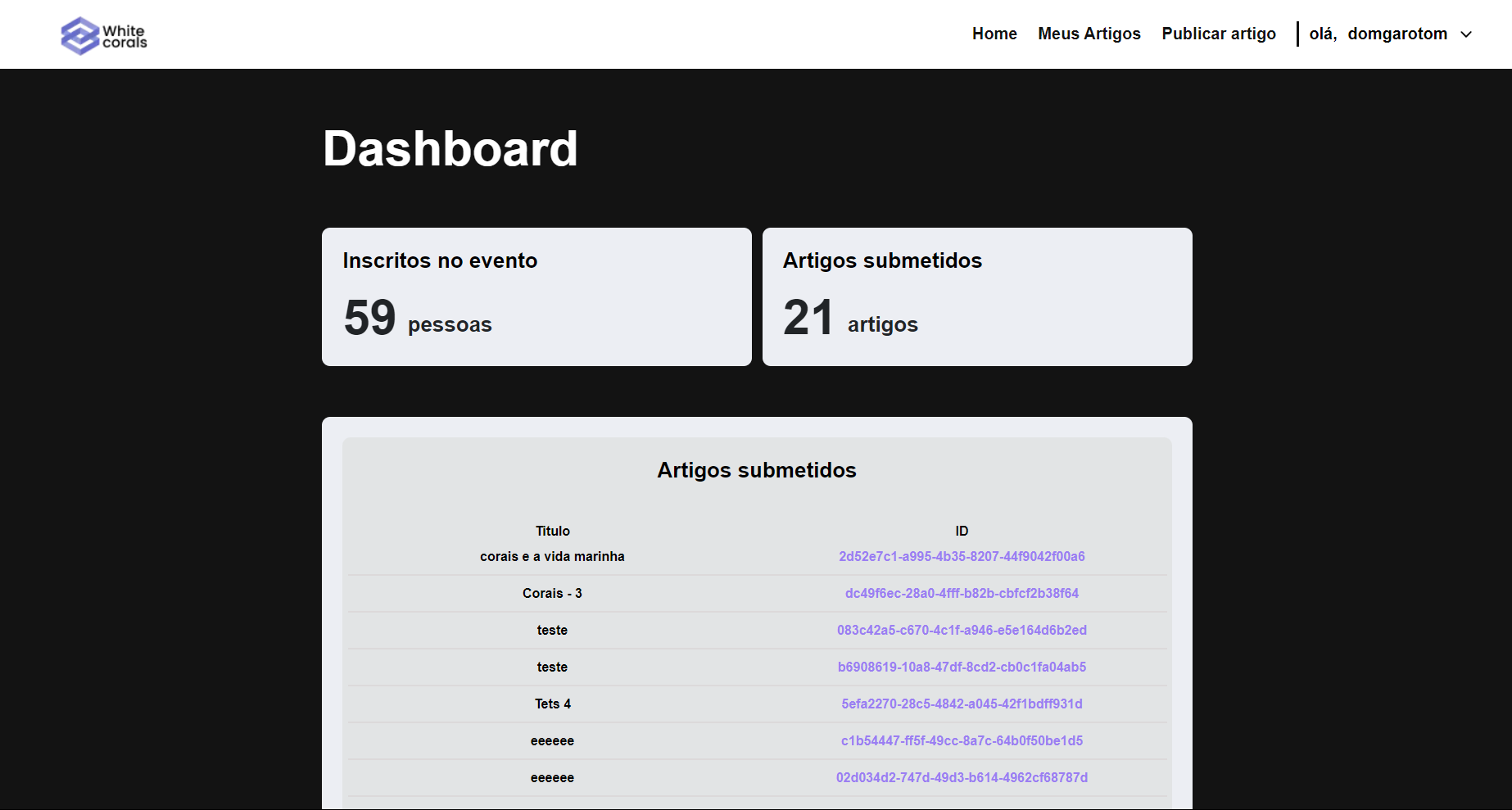Screen dimensions: 1512x810
Task: Click the Dashboard page heading
Action: [x=450, y=148]
